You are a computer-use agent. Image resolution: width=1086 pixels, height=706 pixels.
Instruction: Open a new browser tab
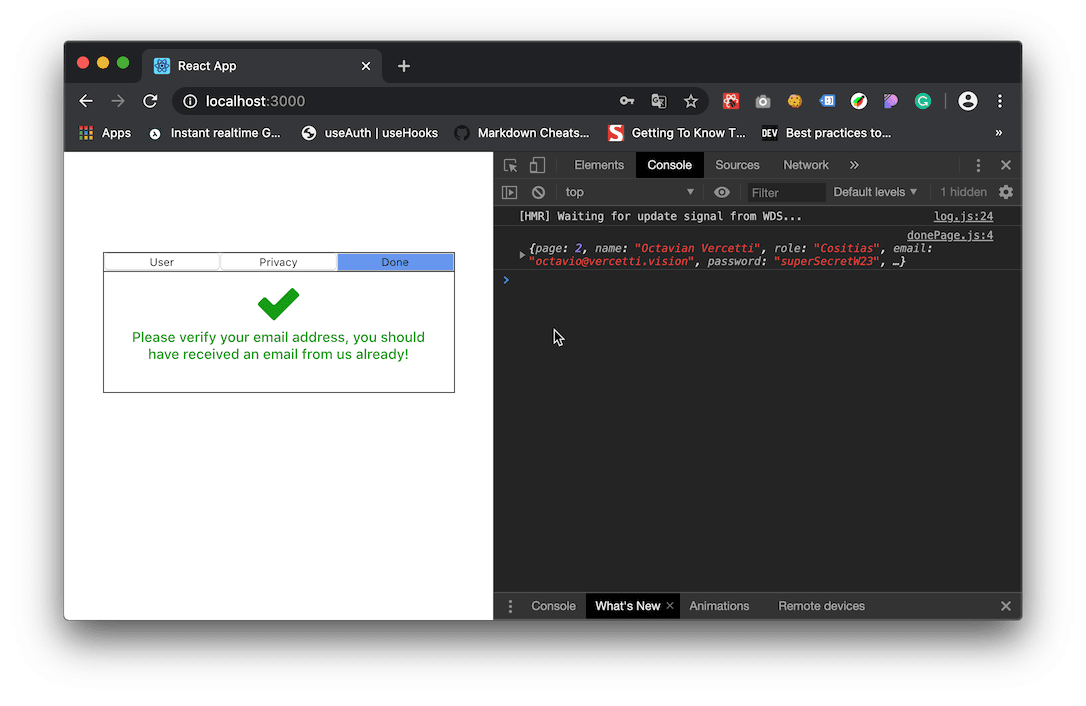[404, 66]
